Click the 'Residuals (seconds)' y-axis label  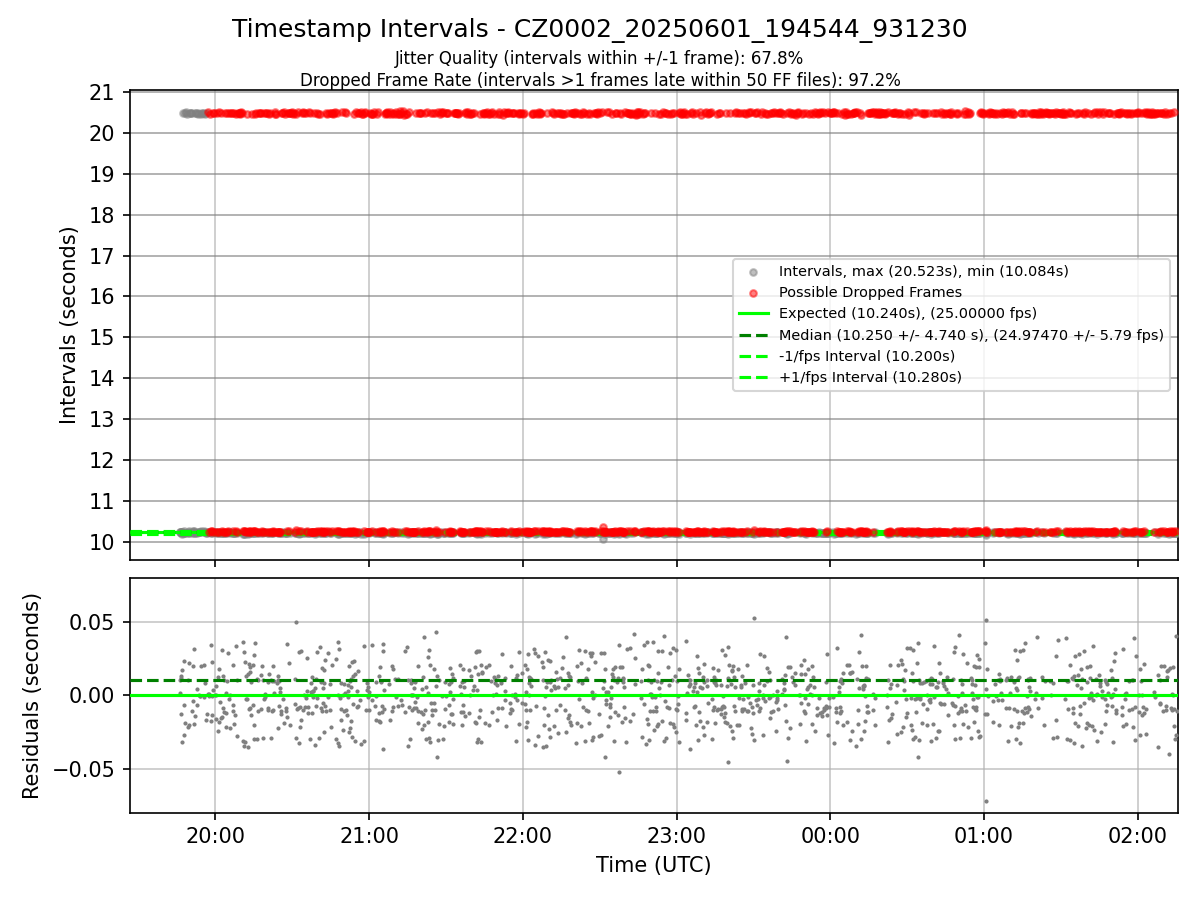[x=32, y=696]
